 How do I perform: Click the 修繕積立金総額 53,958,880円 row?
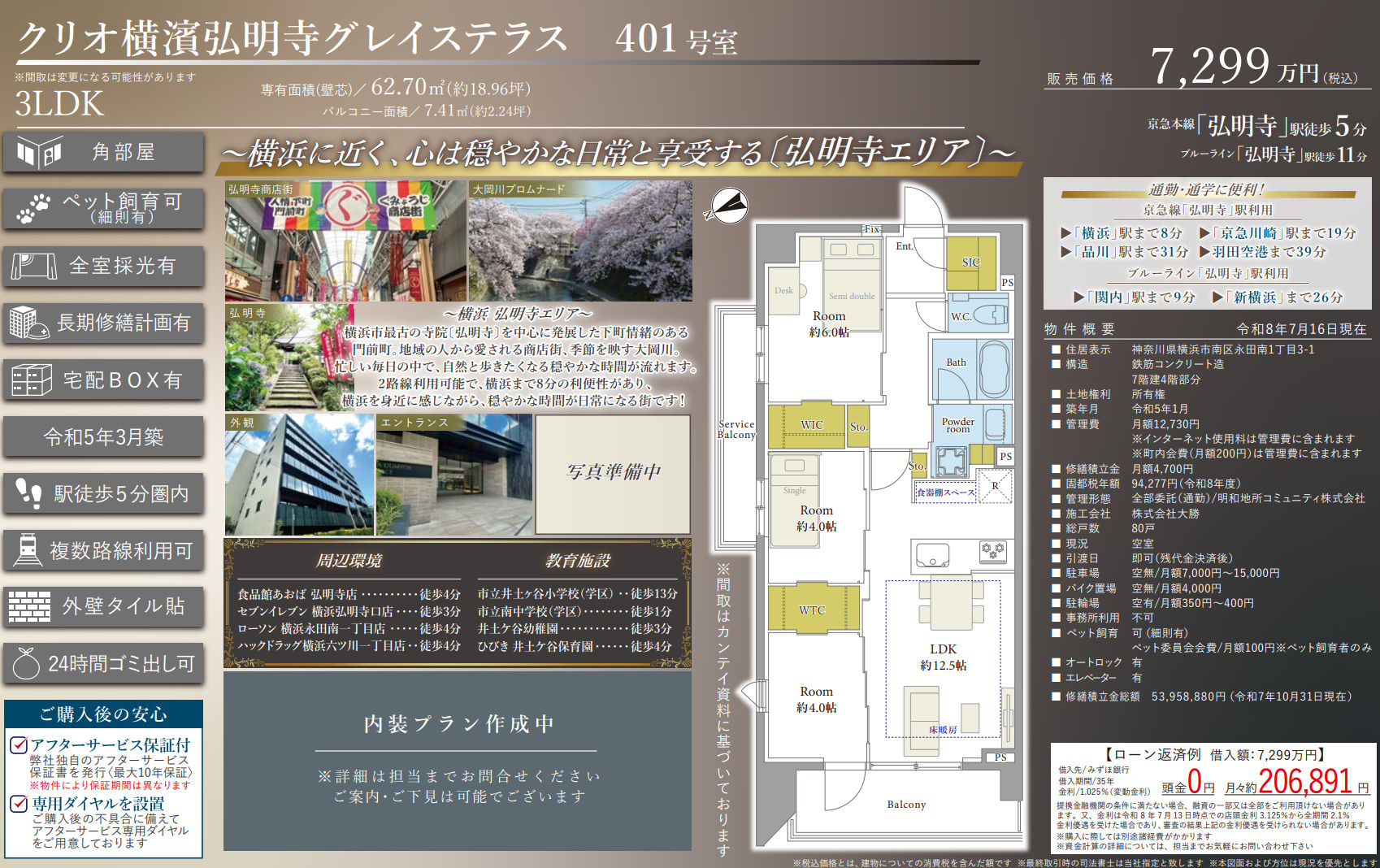(x=1202, y=697)
